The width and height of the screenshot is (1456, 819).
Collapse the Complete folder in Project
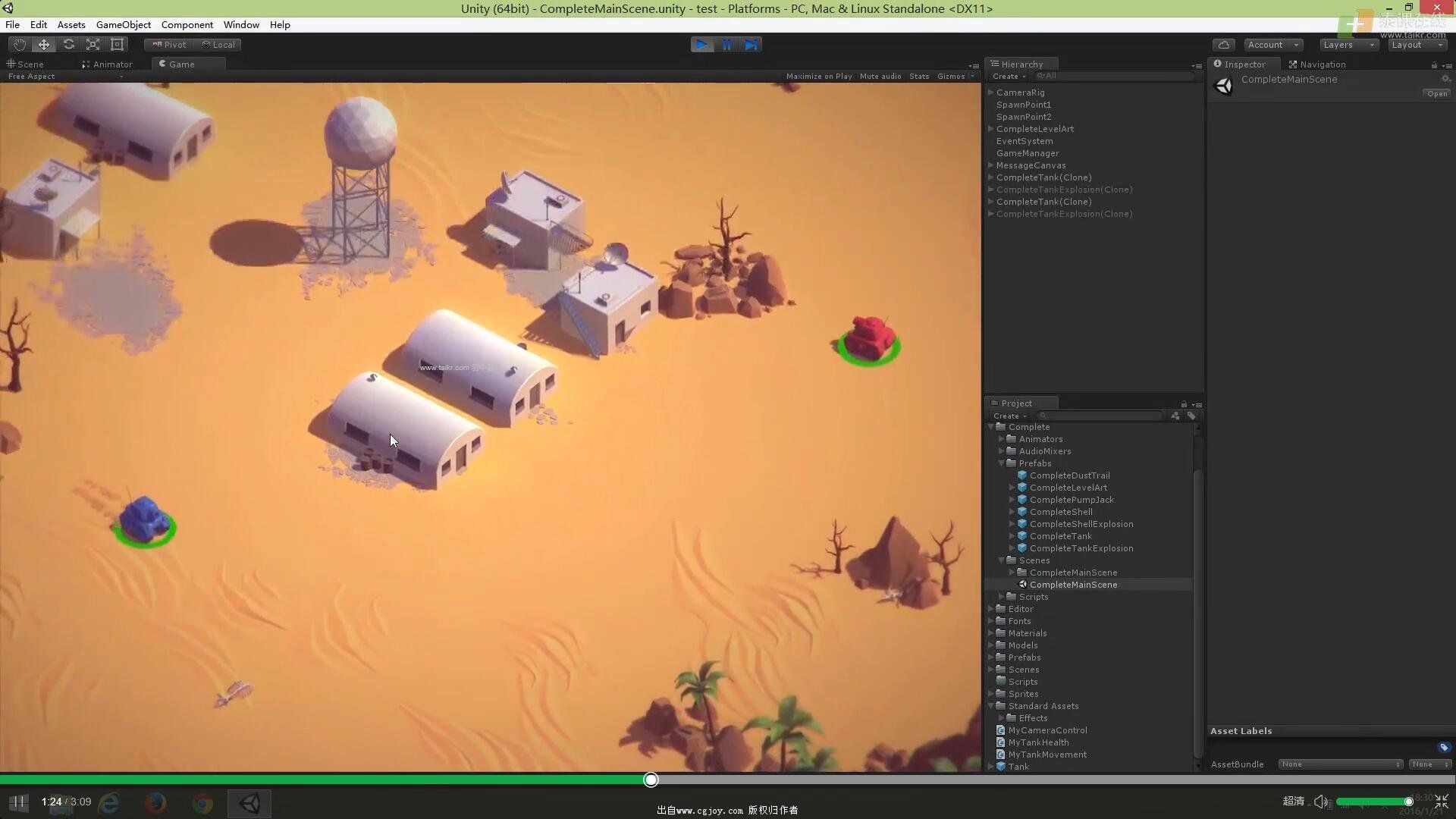(990, 427)
